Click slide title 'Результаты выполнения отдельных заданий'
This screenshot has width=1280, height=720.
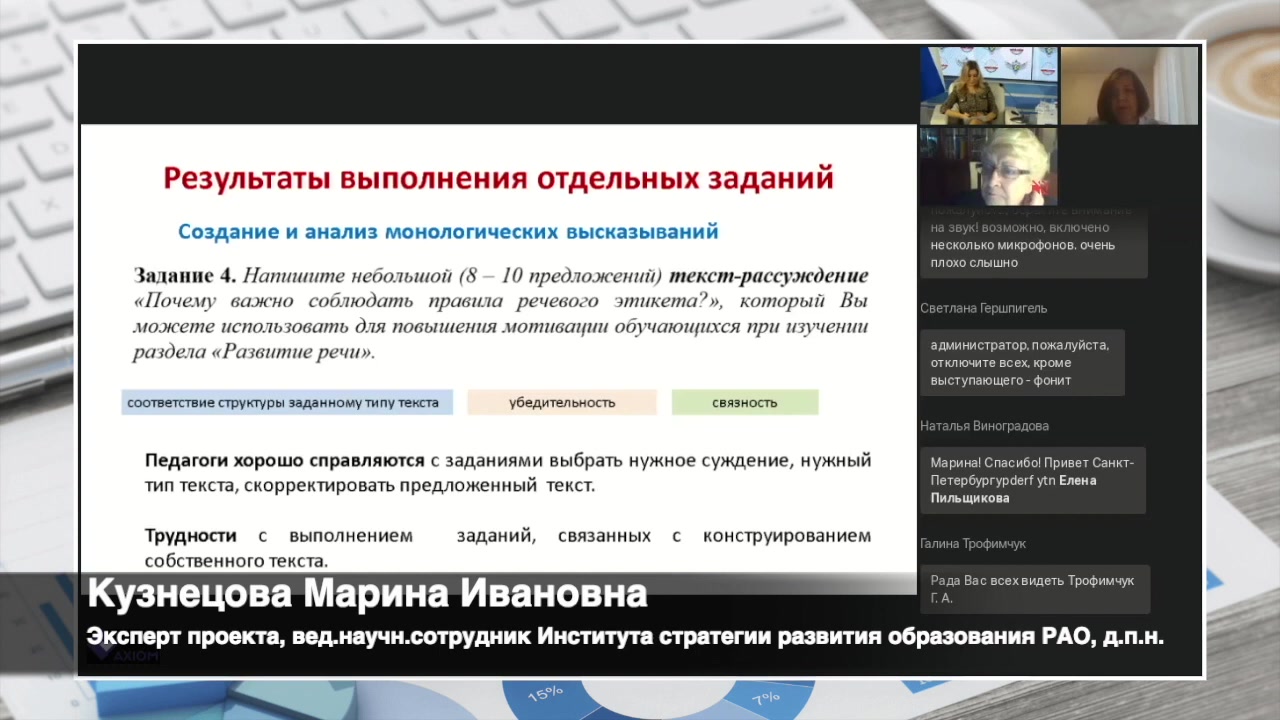(x=498, y=178)
